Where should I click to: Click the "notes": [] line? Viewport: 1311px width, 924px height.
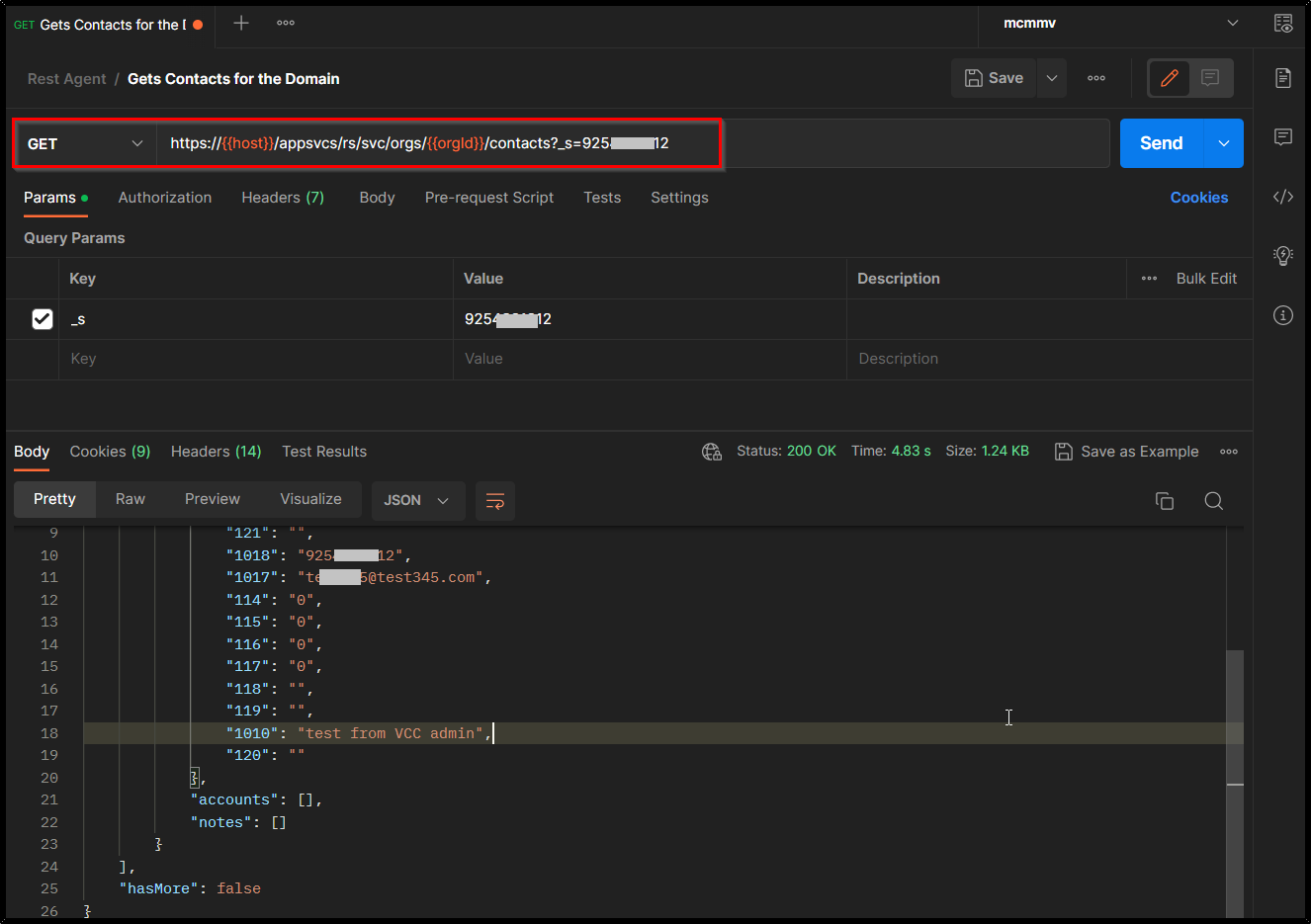(x=238, y=822)
